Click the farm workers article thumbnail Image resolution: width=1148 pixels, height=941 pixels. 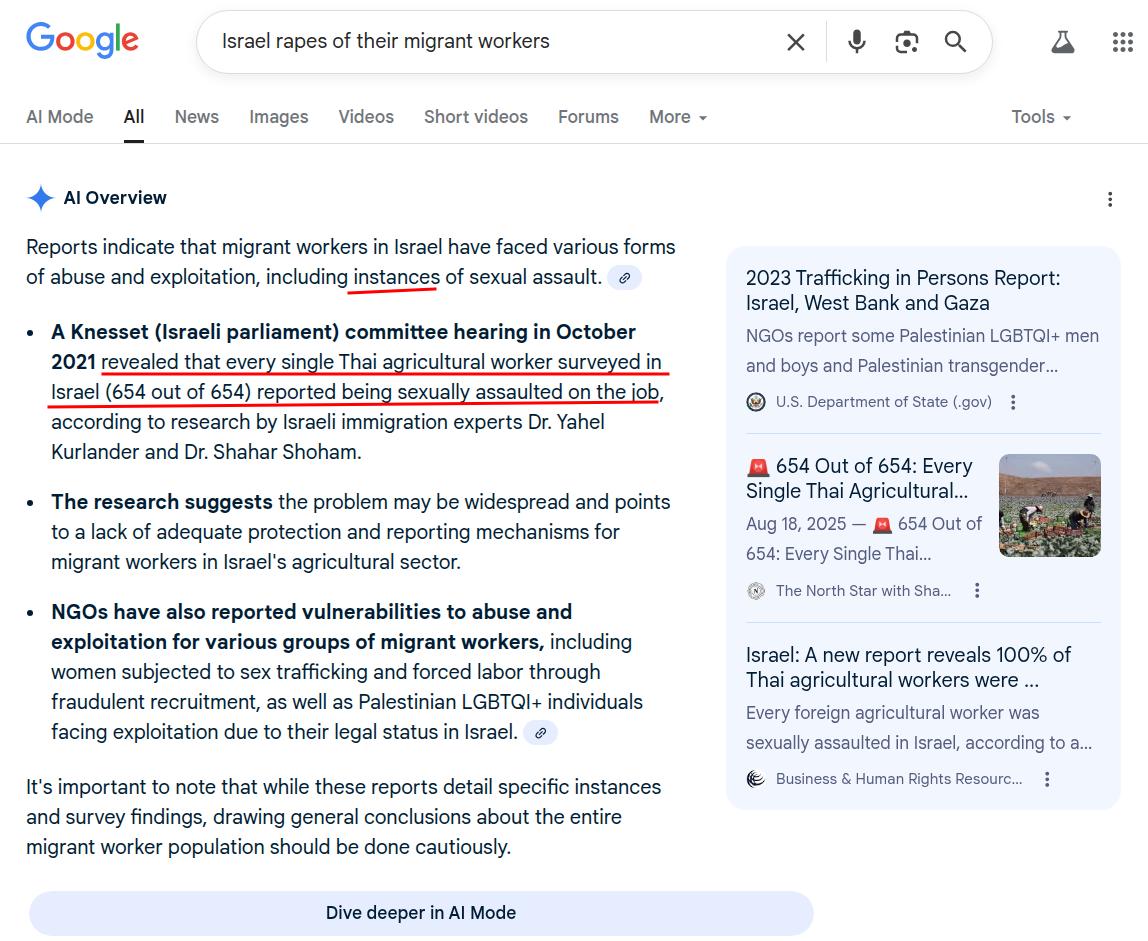coord(1049,505)
